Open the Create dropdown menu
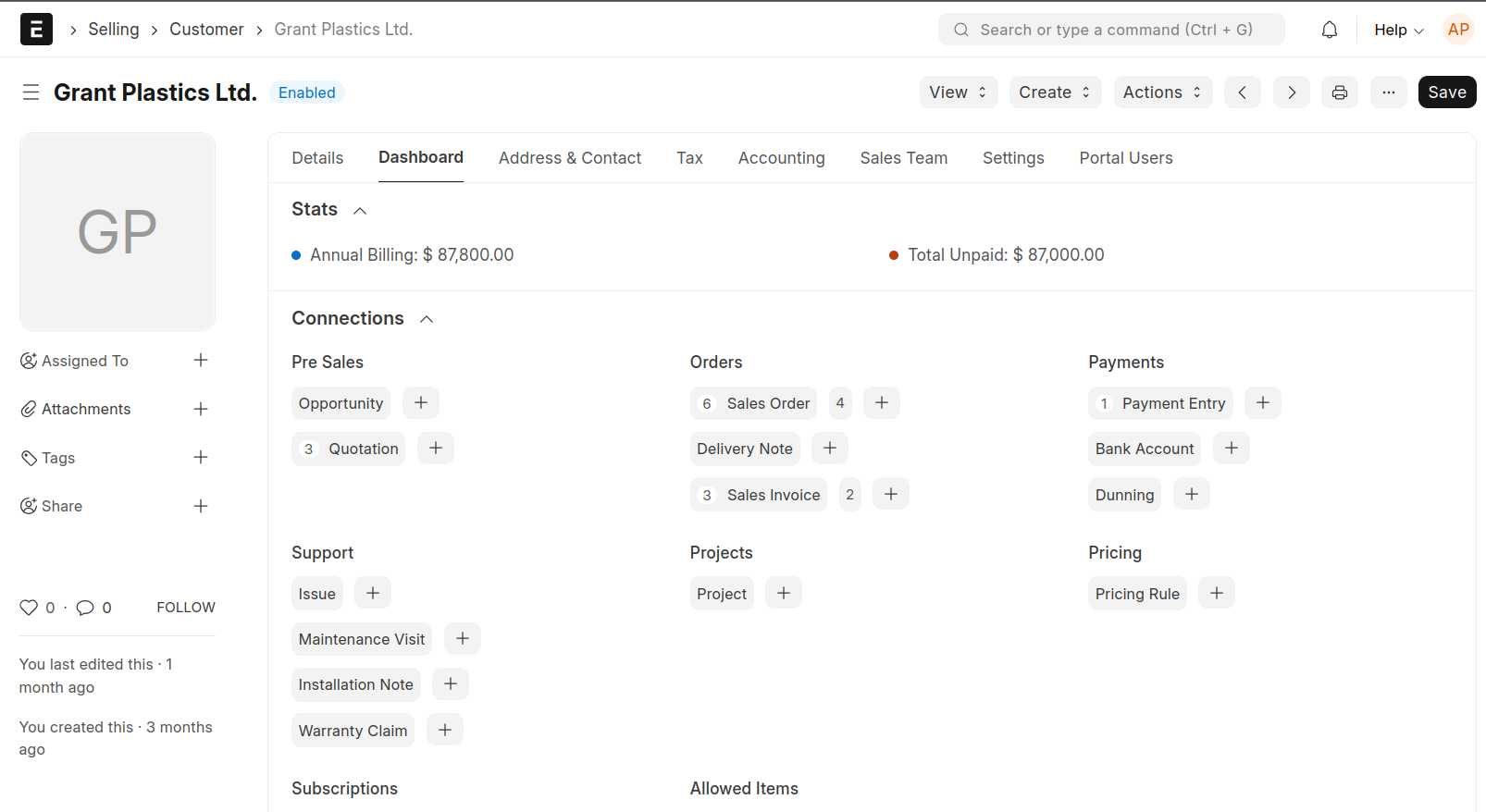The image size is (1486, 812). coord(1054,92)
